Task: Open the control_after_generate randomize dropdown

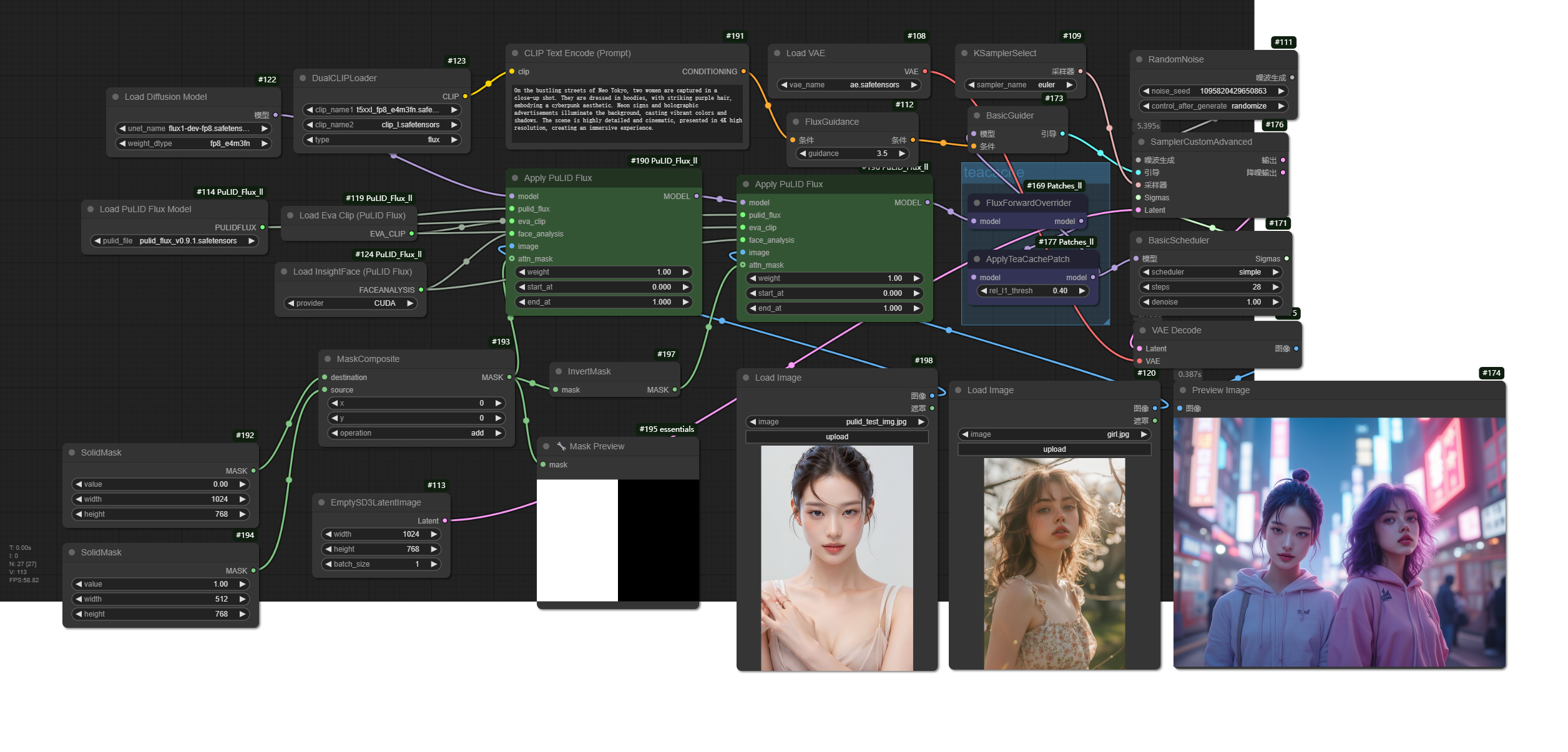Action: [1213, 106]
